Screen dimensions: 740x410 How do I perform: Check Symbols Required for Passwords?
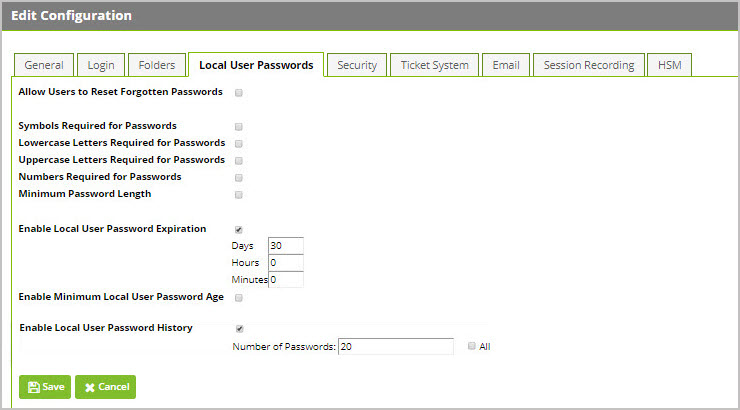[239, 127]
